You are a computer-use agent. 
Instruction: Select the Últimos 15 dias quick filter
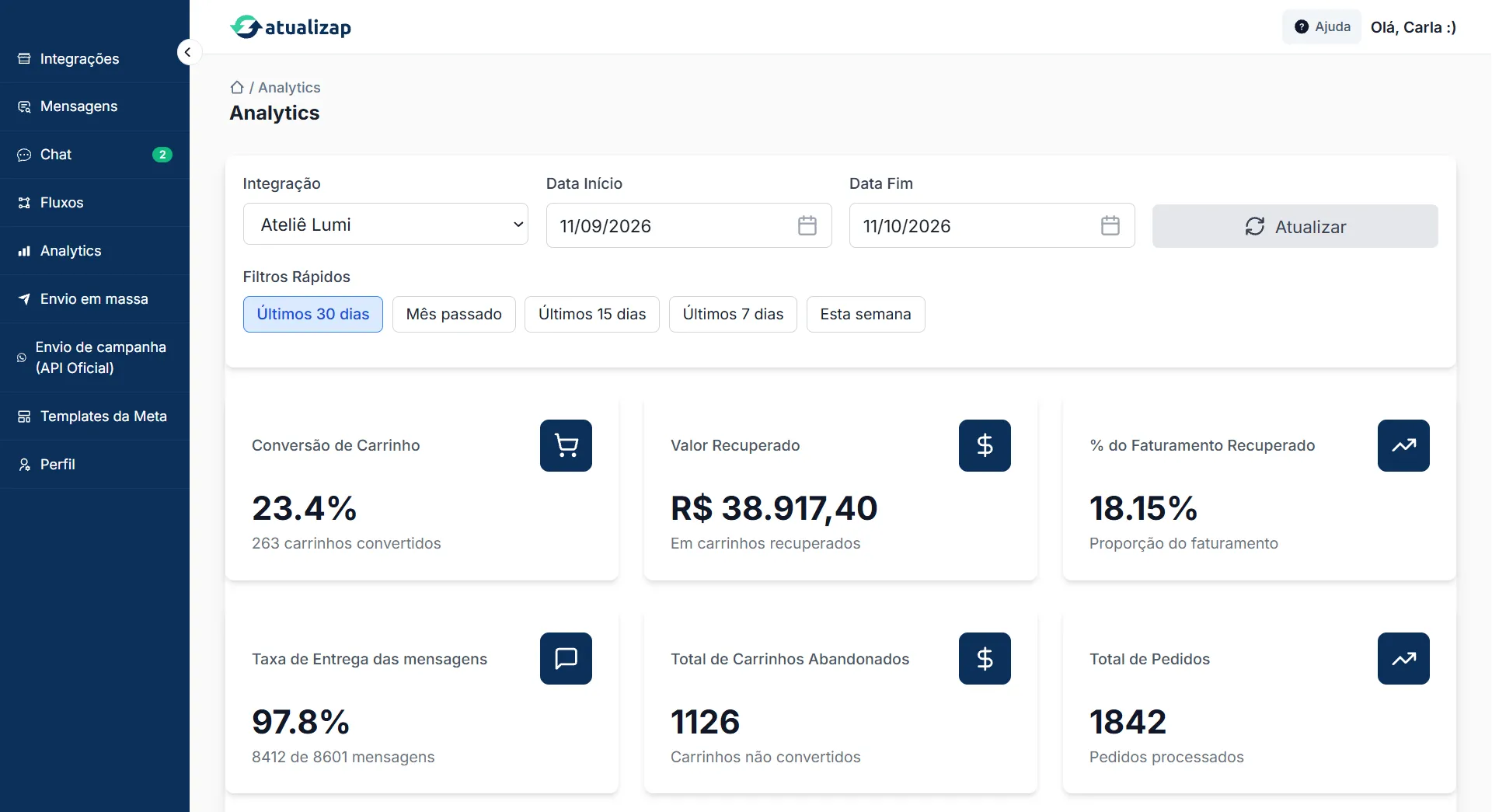point(592,315)
